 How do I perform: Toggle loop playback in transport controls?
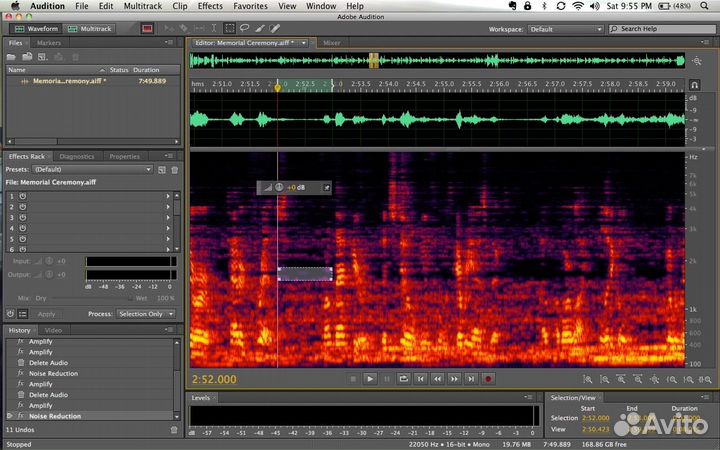click(403, 379)
